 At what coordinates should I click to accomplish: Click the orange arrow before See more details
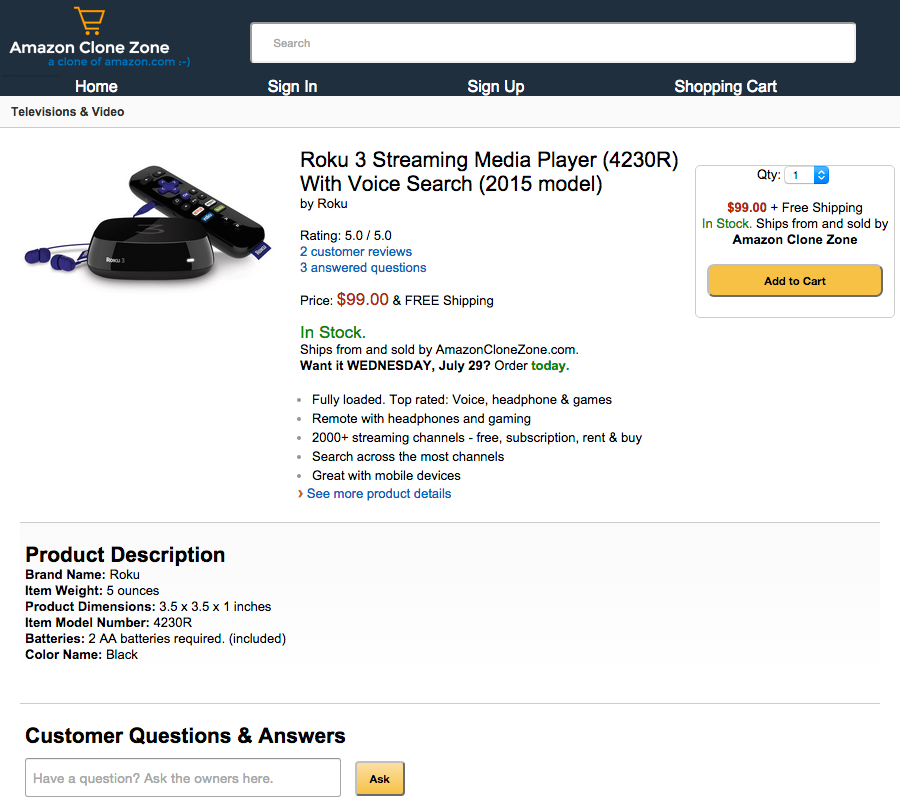[300, 494]
